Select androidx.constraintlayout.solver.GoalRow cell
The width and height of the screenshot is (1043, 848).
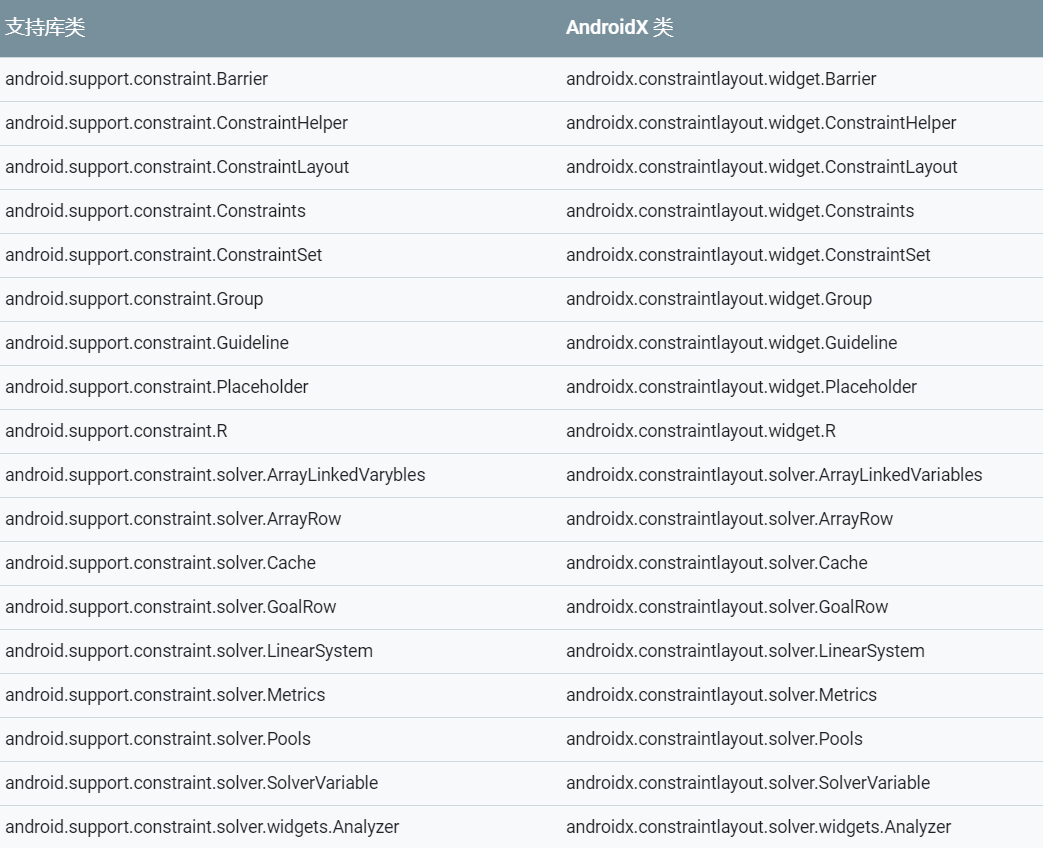(x=727, y=607)
